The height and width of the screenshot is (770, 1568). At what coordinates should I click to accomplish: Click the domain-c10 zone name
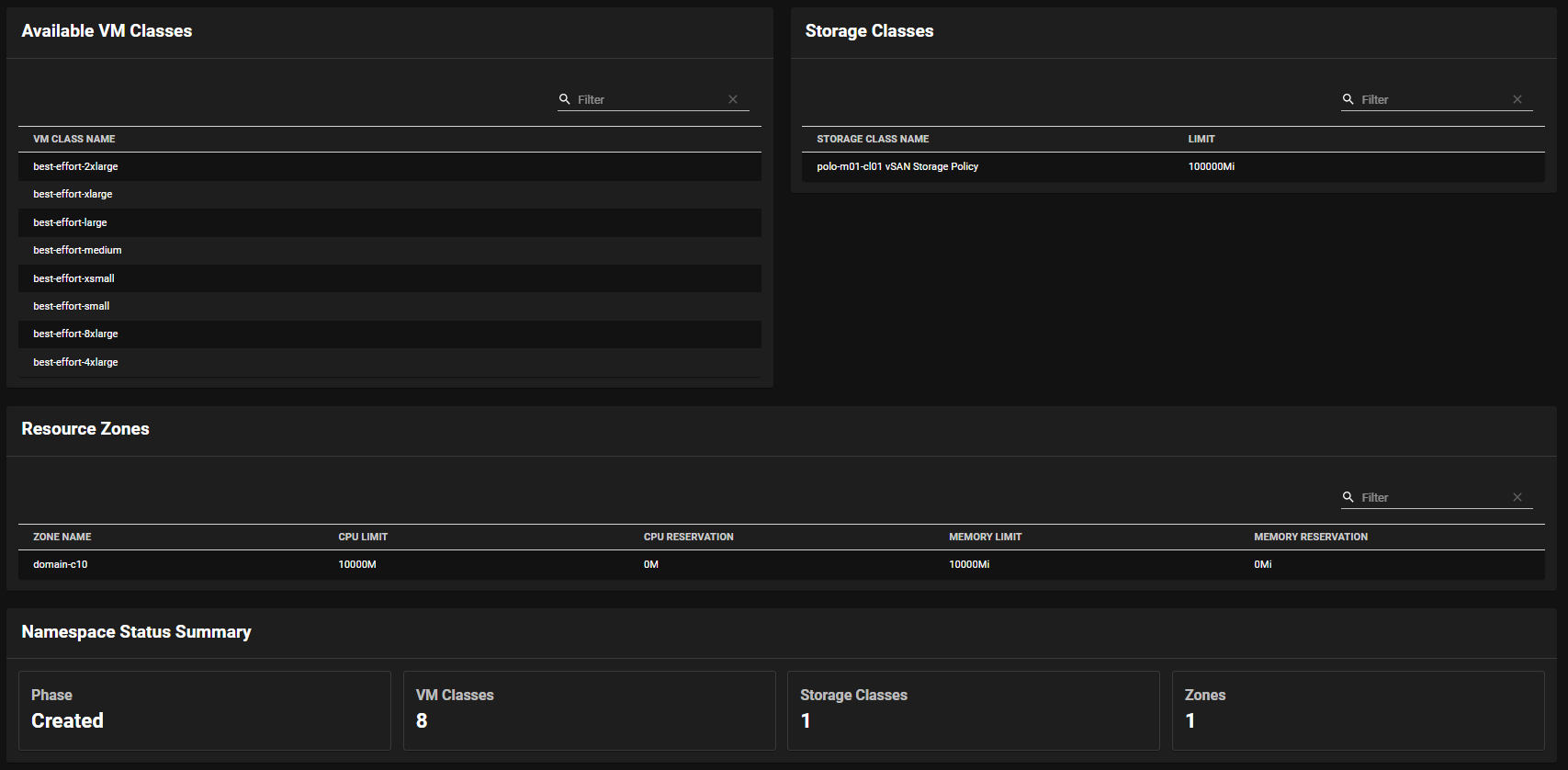click(61, 564)
